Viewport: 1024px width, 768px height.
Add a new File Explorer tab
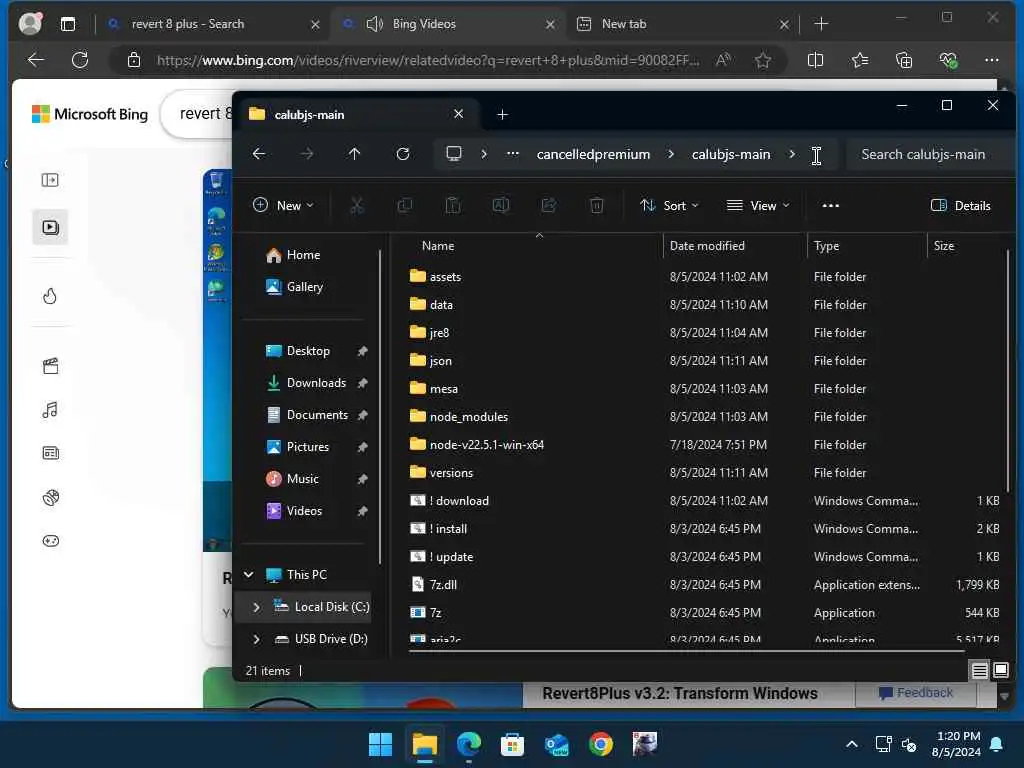click(x=502, y=115)
